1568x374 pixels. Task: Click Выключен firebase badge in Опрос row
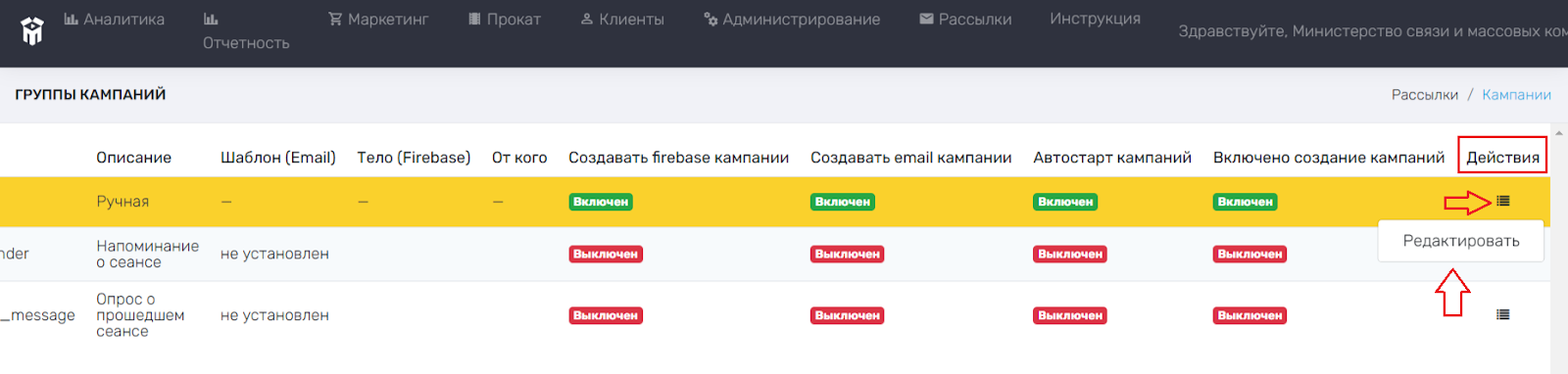606,316
